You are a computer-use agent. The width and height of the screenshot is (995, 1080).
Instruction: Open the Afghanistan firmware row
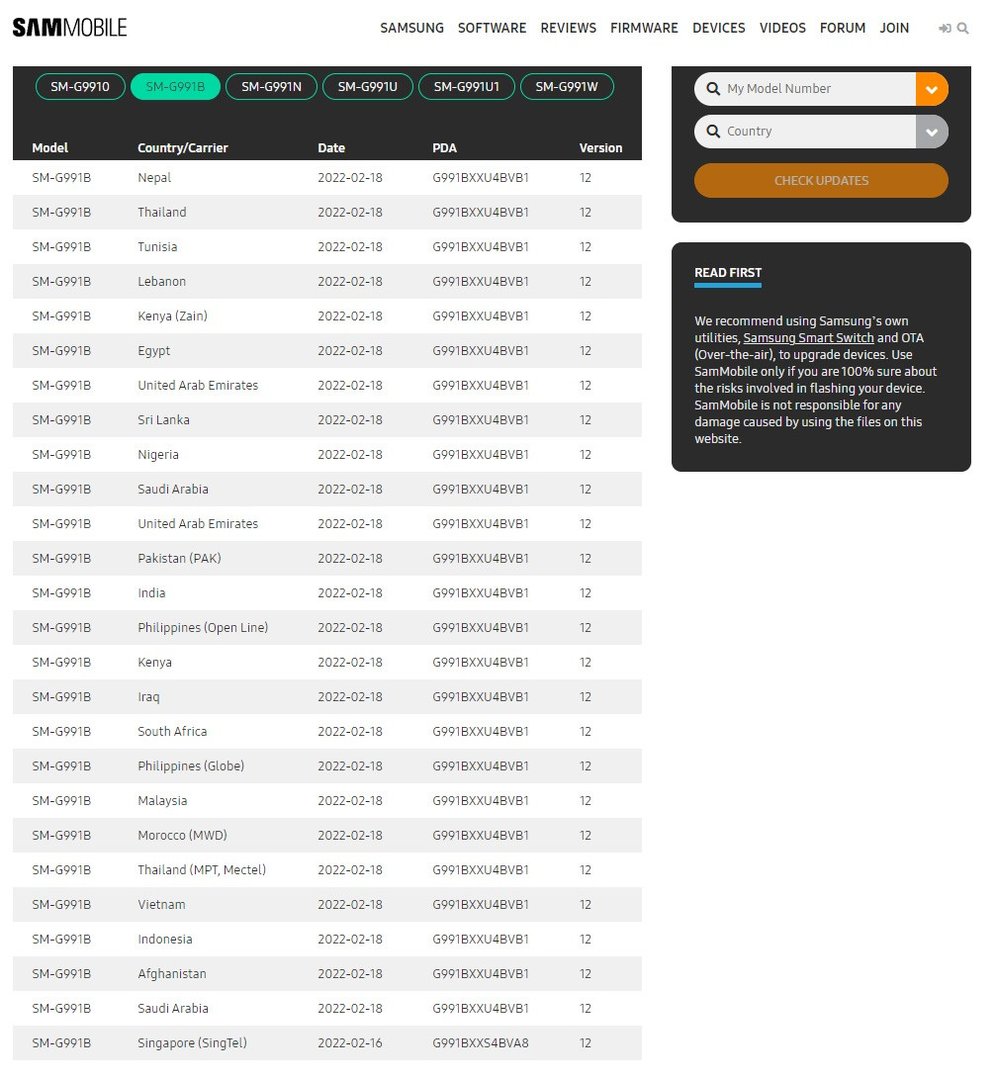tap(327, 974)
